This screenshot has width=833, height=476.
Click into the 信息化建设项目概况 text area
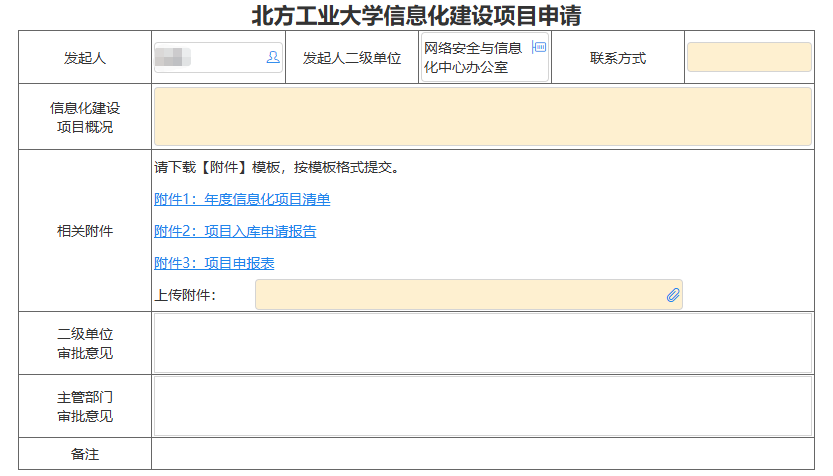click(x=482, y=117)
